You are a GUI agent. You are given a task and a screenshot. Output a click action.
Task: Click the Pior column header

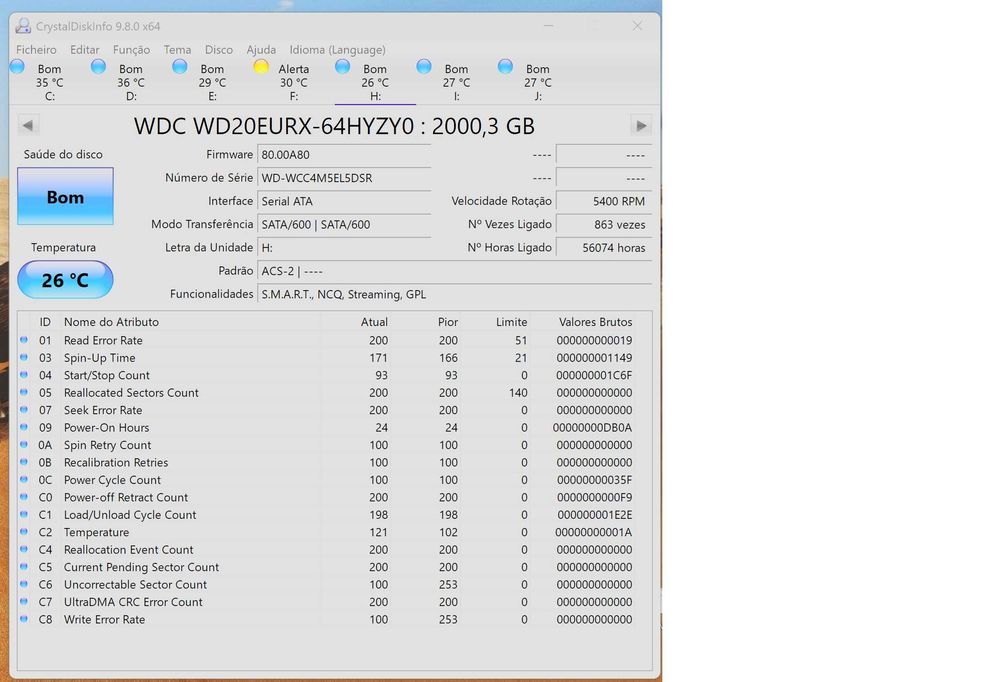tap(448, 322)
